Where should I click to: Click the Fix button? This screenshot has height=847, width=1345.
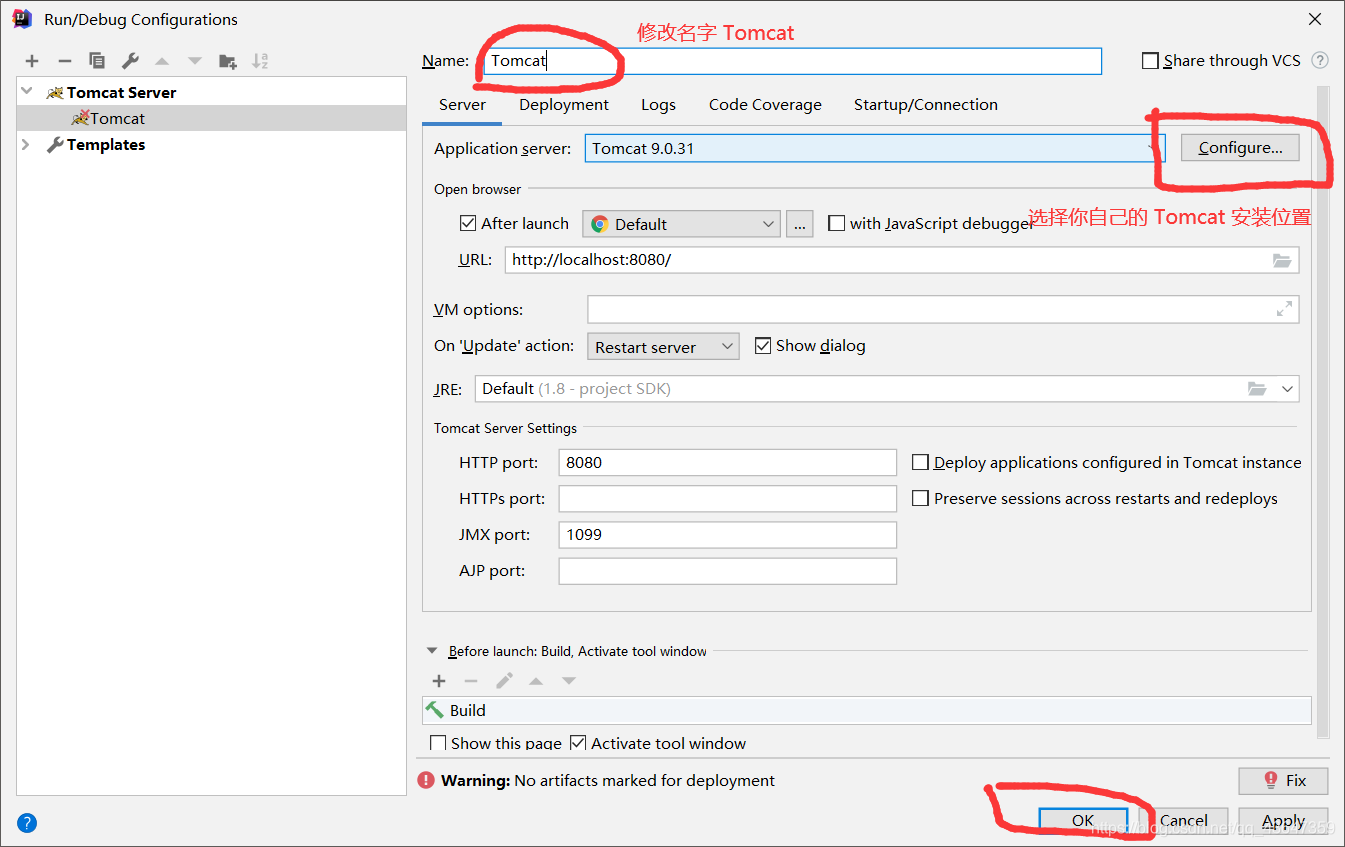1283,781
